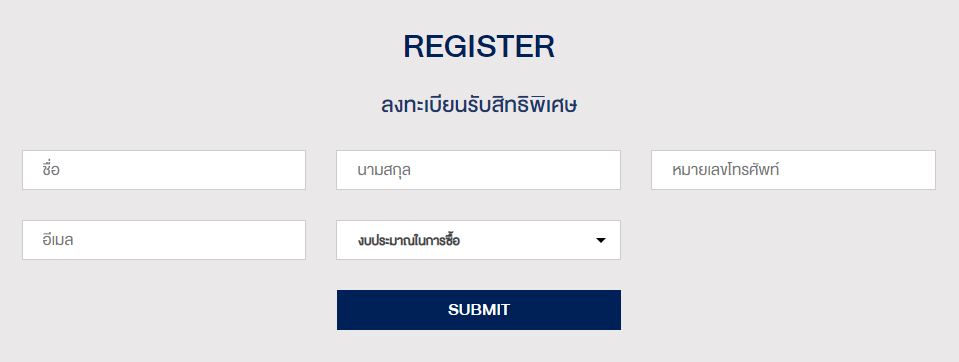Viewport: 959px width, 362px height.
Task: Select the หมายเลขโทรศัพท์ phone number field
Action: click(x=793, y=170)
